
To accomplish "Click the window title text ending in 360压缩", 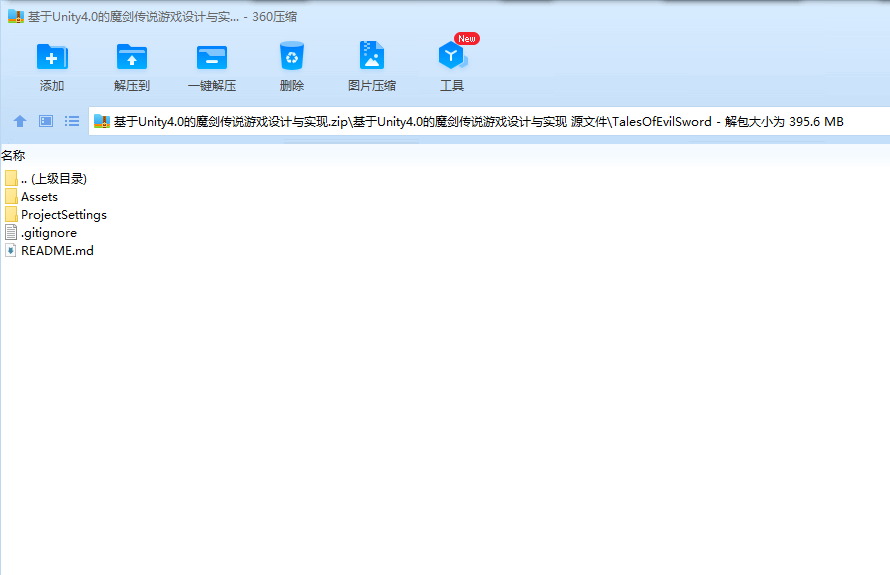I will coord(162,16).
